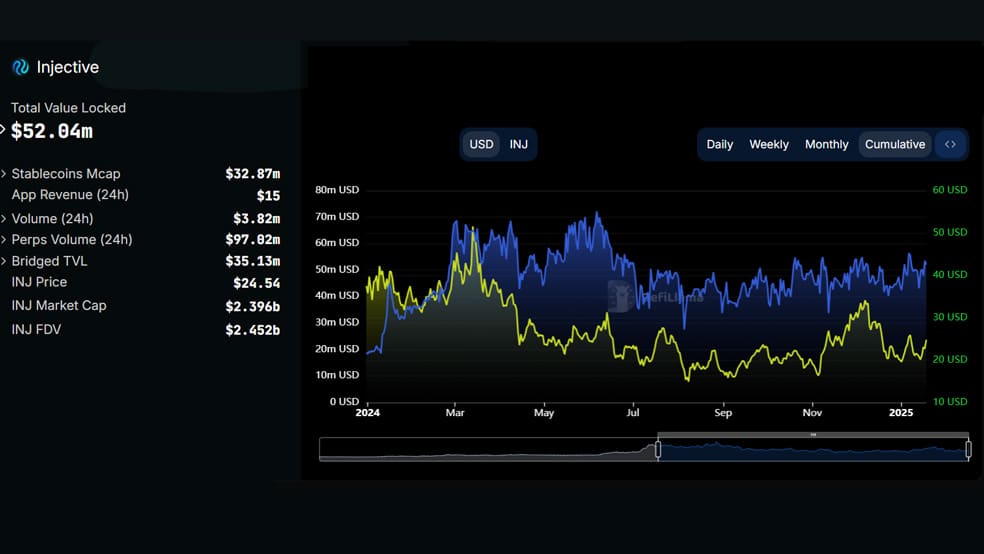Click the Jul x-axis label

pyautogui.click(x=633, y=412)
